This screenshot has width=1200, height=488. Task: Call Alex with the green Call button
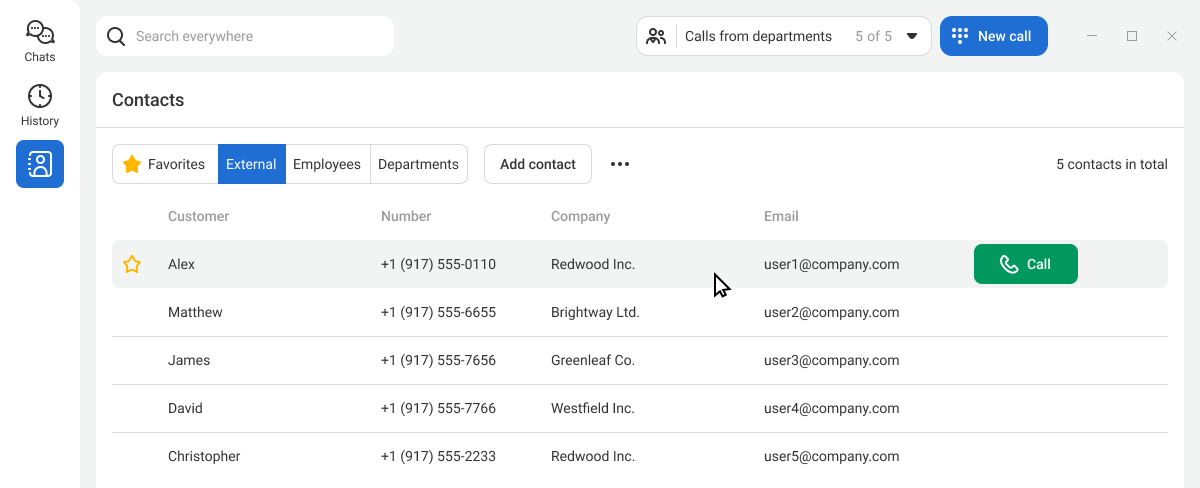[1026, 264]
